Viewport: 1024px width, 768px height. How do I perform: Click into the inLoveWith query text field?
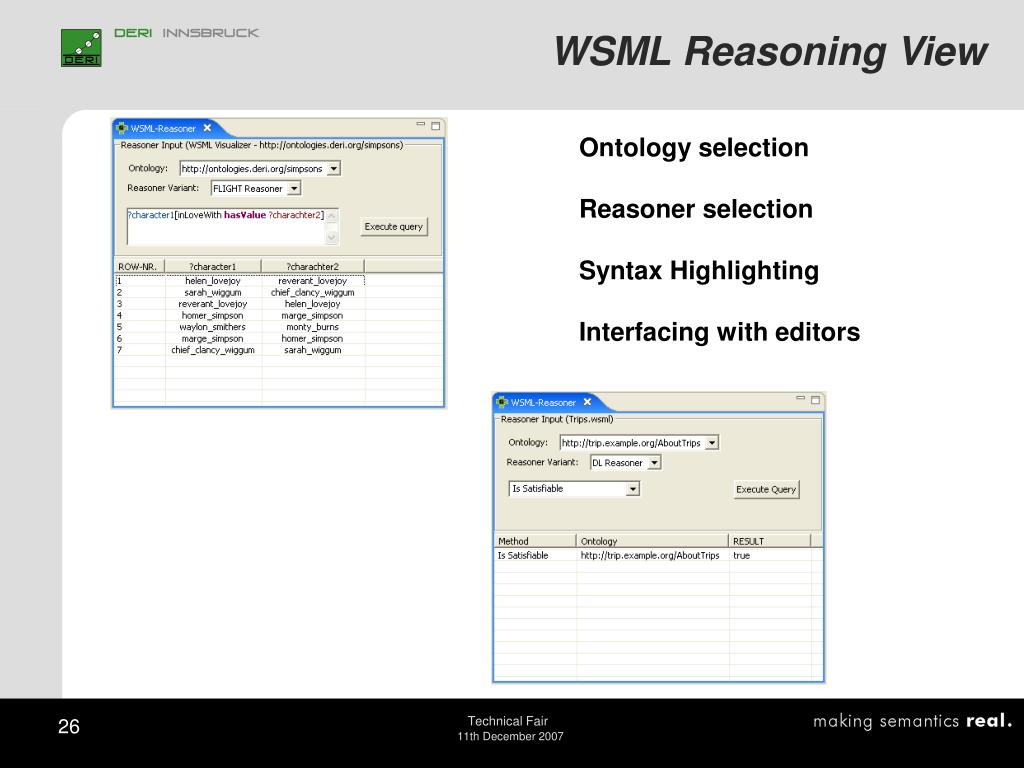pos(226,227)
